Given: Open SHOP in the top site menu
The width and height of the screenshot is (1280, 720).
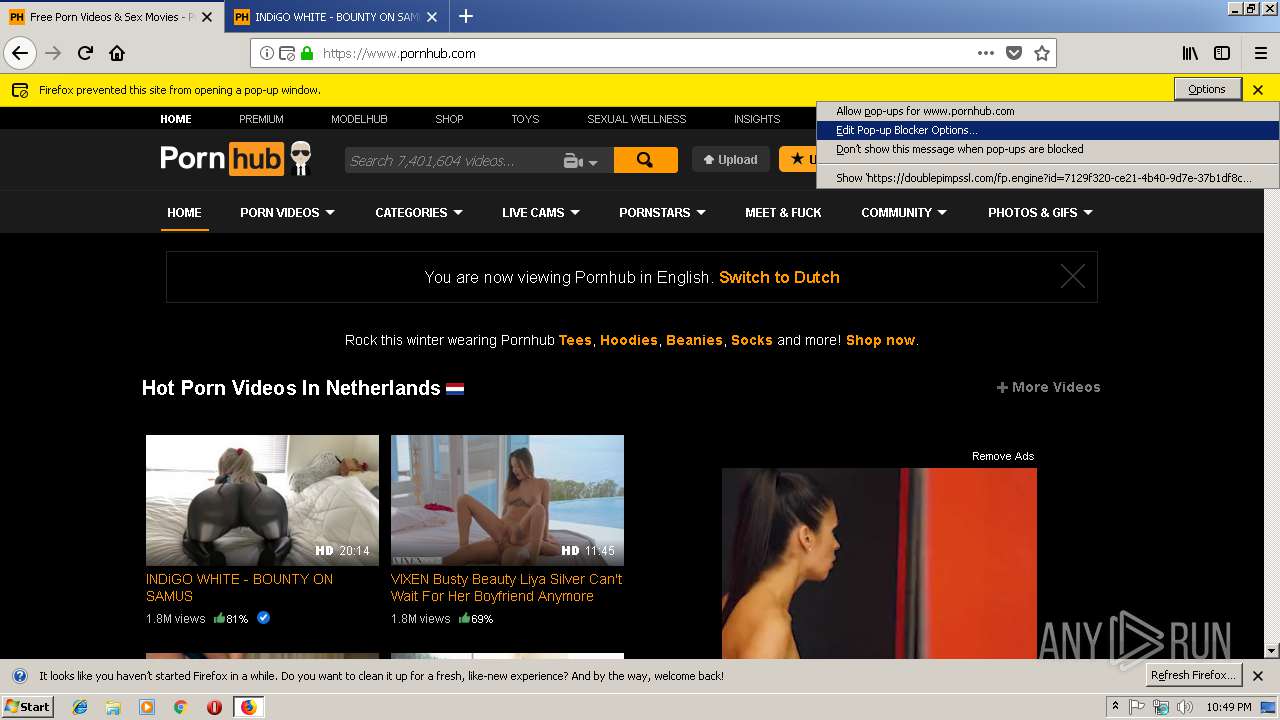Looking at the screenshot, I should (449, 119).
